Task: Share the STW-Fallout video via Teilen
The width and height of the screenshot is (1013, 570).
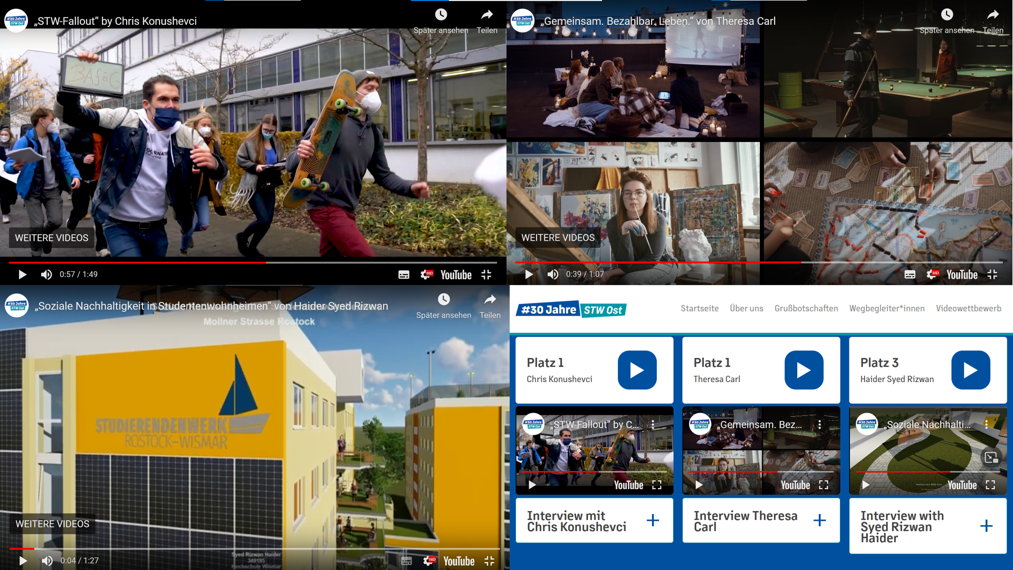Action: (x=487, y=21)
